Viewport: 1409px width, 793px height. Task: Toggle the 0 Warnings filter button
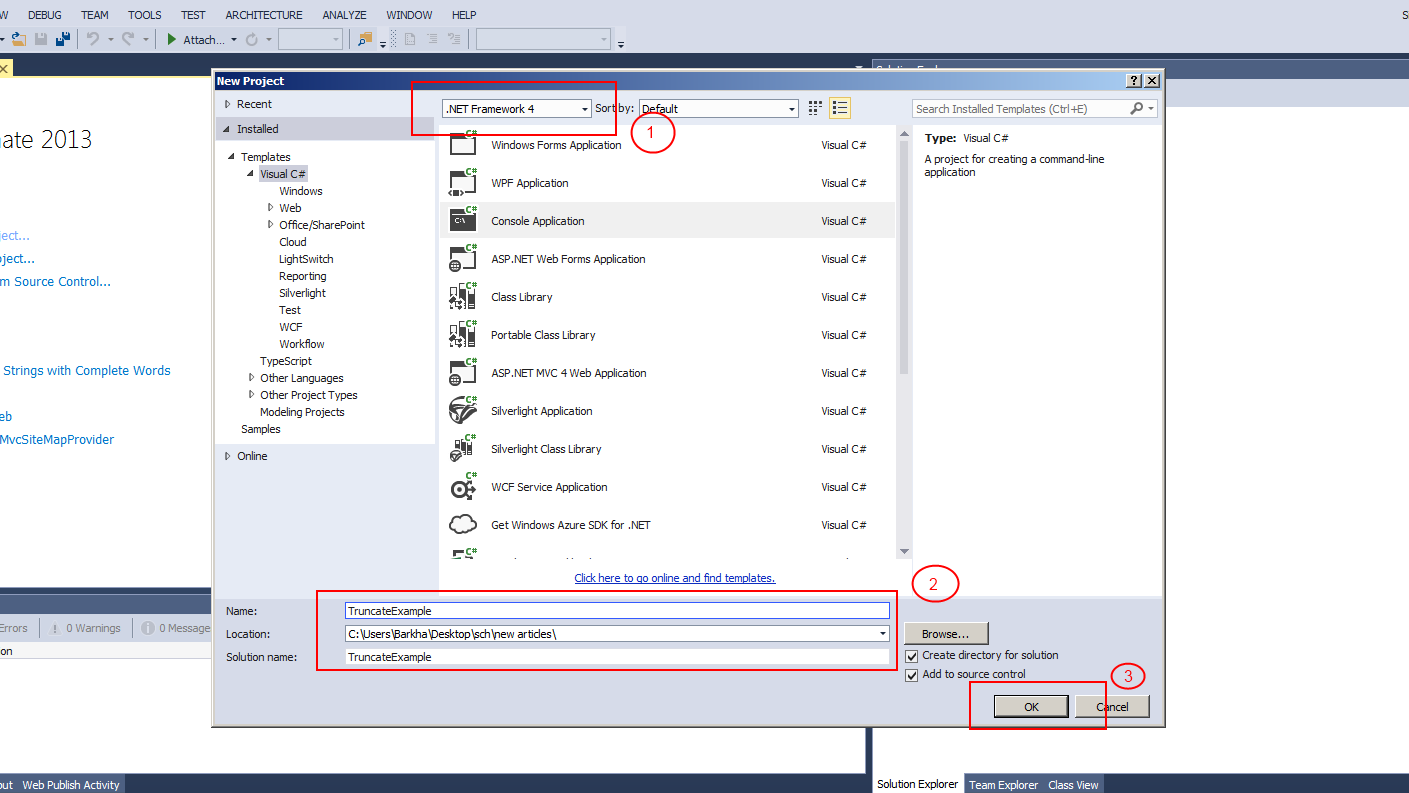[x=86, y=628]
